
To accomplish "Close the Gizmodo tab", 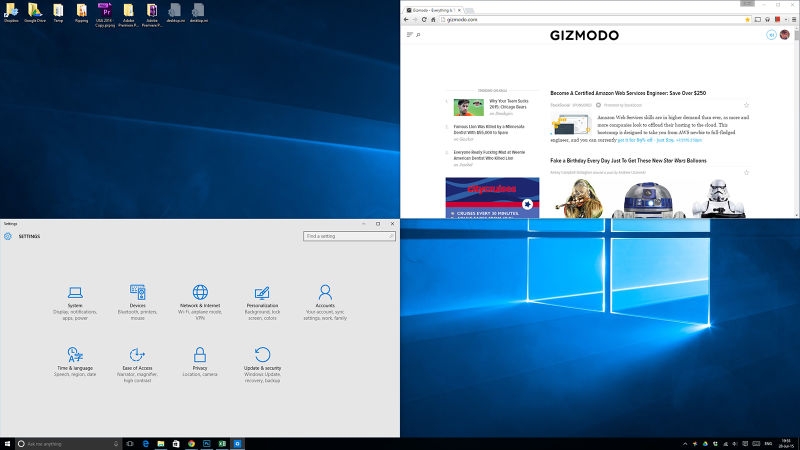I will tap(459, 10).
